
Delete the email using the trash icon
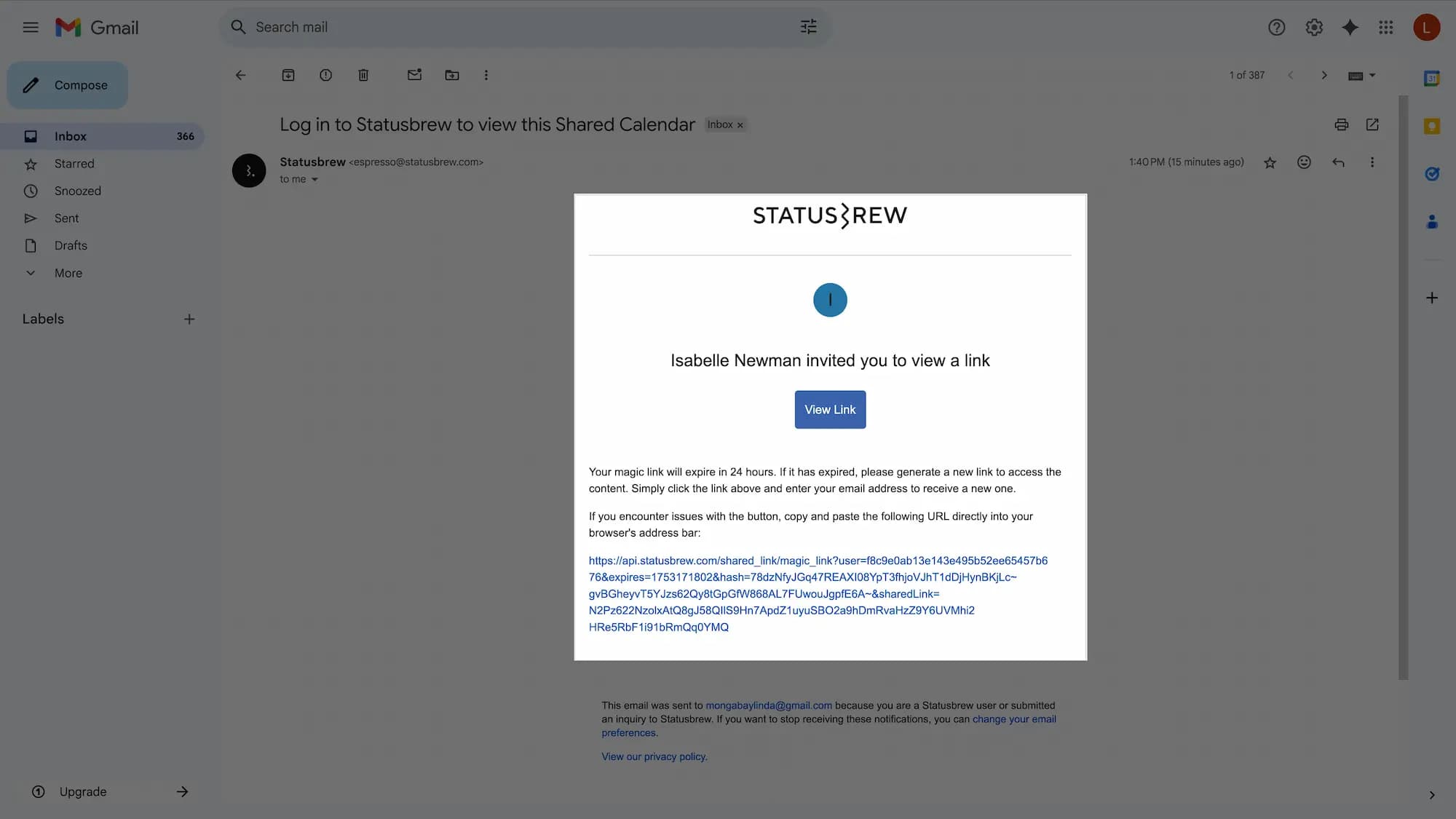pyautogui.click(x=363, y=75)
